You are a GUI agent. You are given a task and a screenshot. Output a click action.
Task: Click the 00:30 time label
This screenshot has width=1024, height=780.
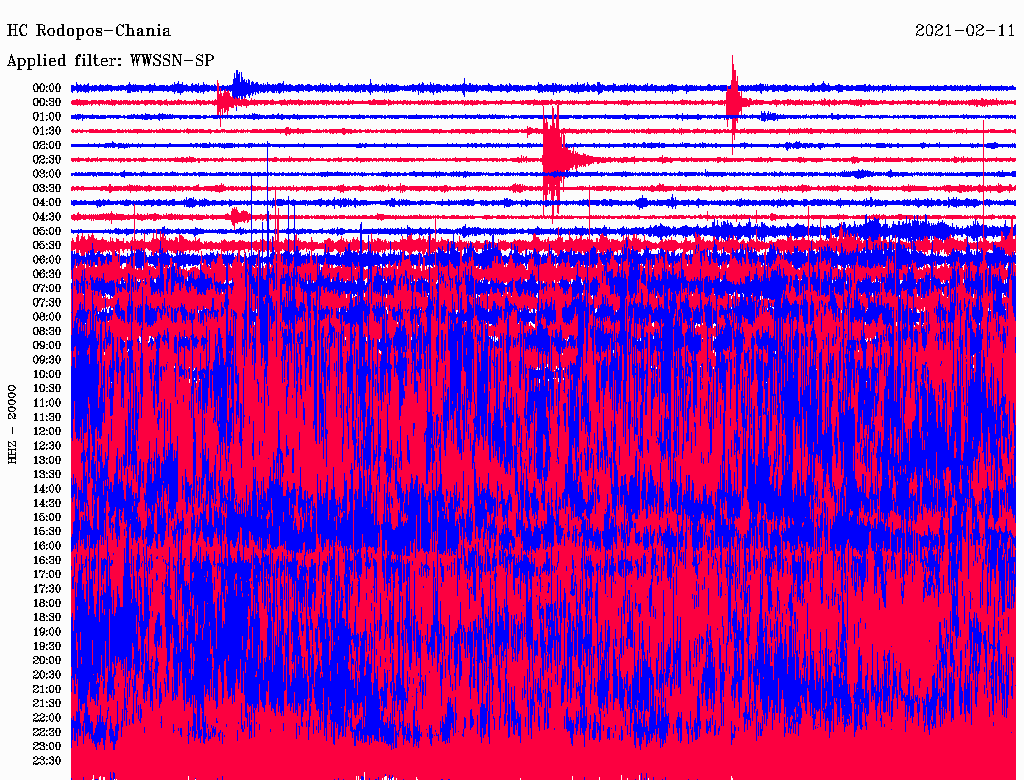click(x=47, y=103)
